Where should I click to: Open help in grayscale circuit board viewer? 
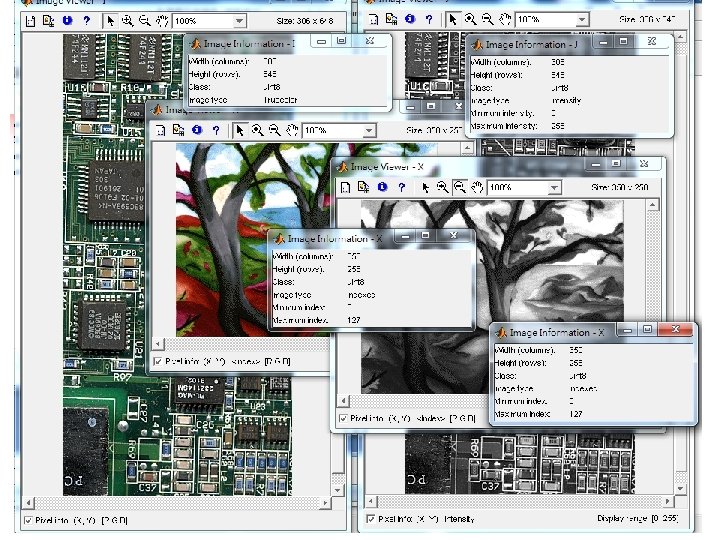coord(429,19)
